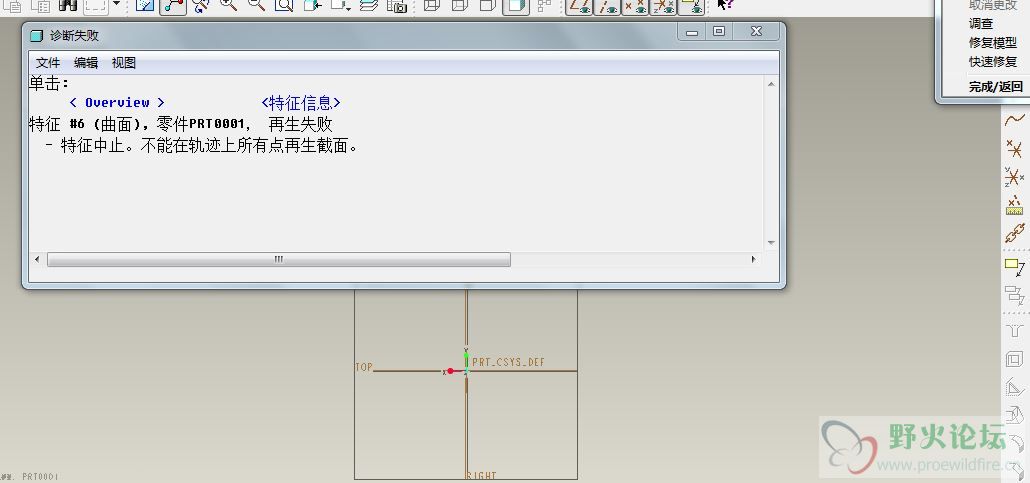Click the horizontal scrollbar left arrow

[x=37, y=260]
